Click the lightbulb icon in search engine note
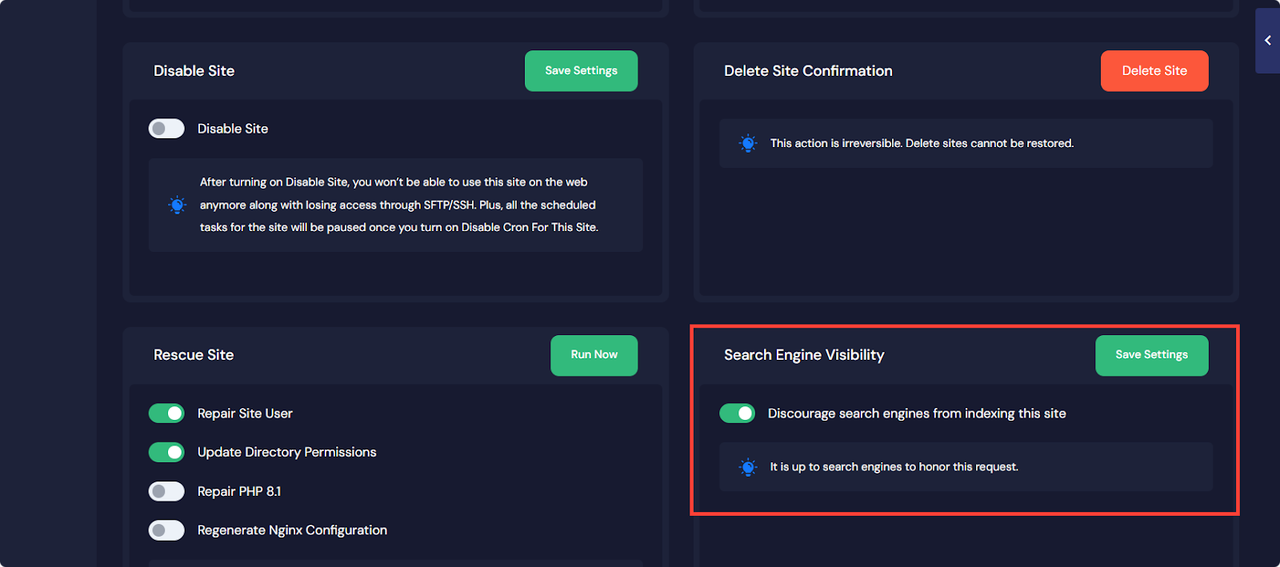The height and width of the screenshot is (567, 1280). tap(747, 467)
